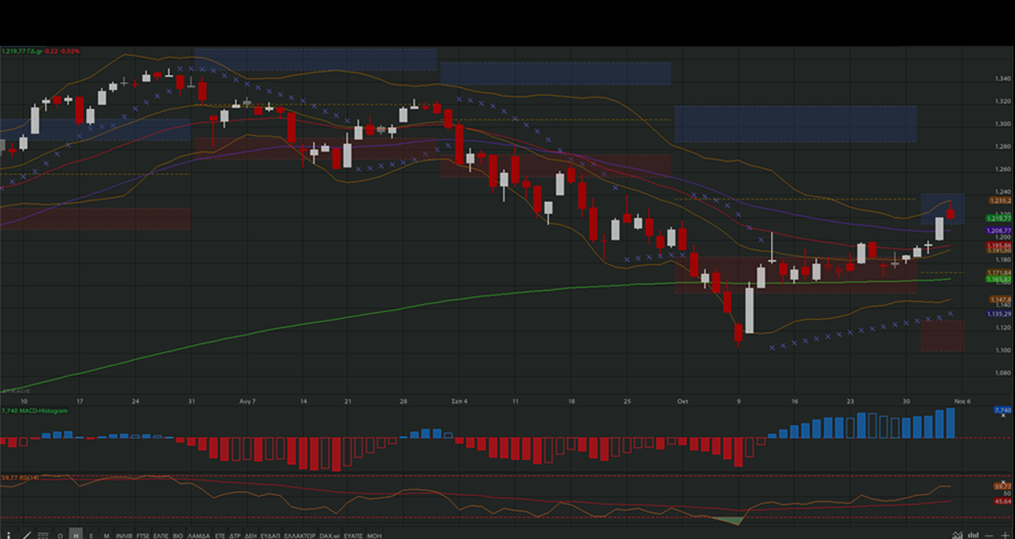Click the Αυγ 7 date axis label

click(x=247, y=401)
